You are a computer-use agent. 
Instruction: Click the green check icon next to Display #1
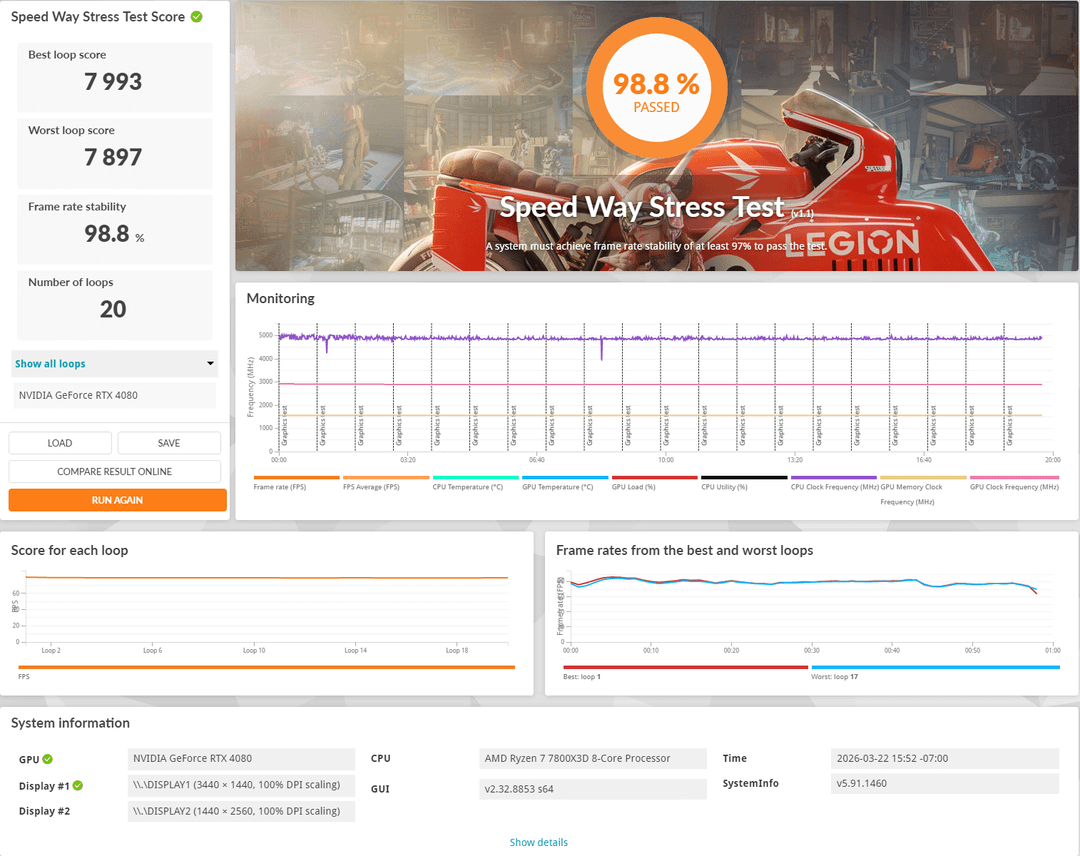(78, 785)
